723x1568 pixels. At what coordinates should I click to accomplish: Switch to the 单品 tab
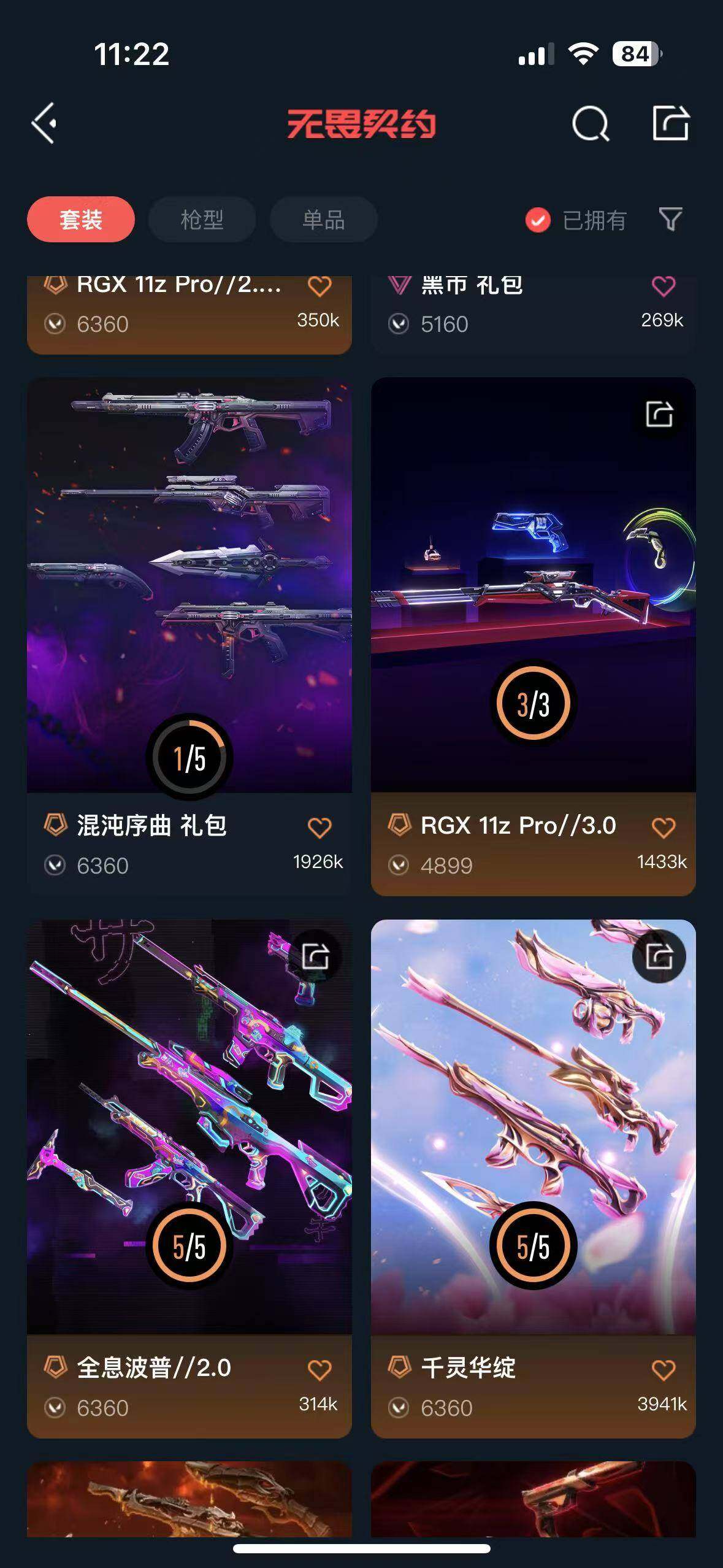click(x=323, y=219)
